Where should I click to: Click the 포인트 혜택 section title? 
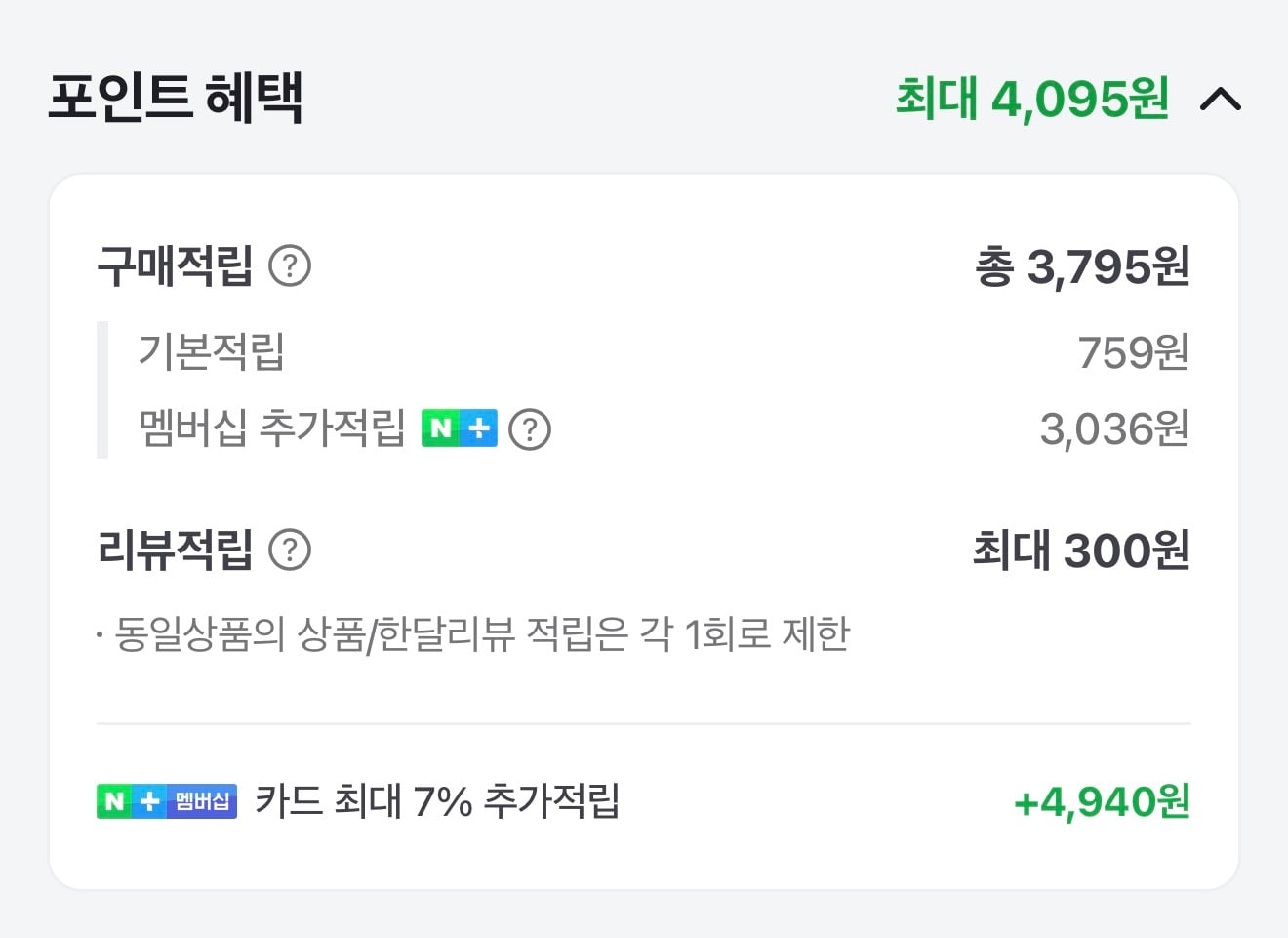(x=174, y=99)
